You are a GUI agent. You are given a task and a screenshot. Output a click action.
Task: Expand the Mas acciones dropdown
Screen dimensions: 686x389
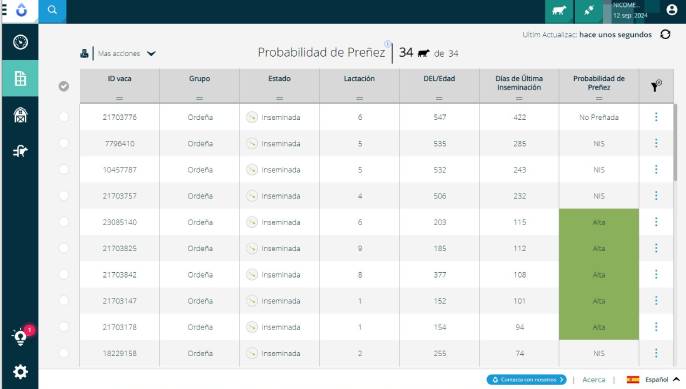[127, 53]
